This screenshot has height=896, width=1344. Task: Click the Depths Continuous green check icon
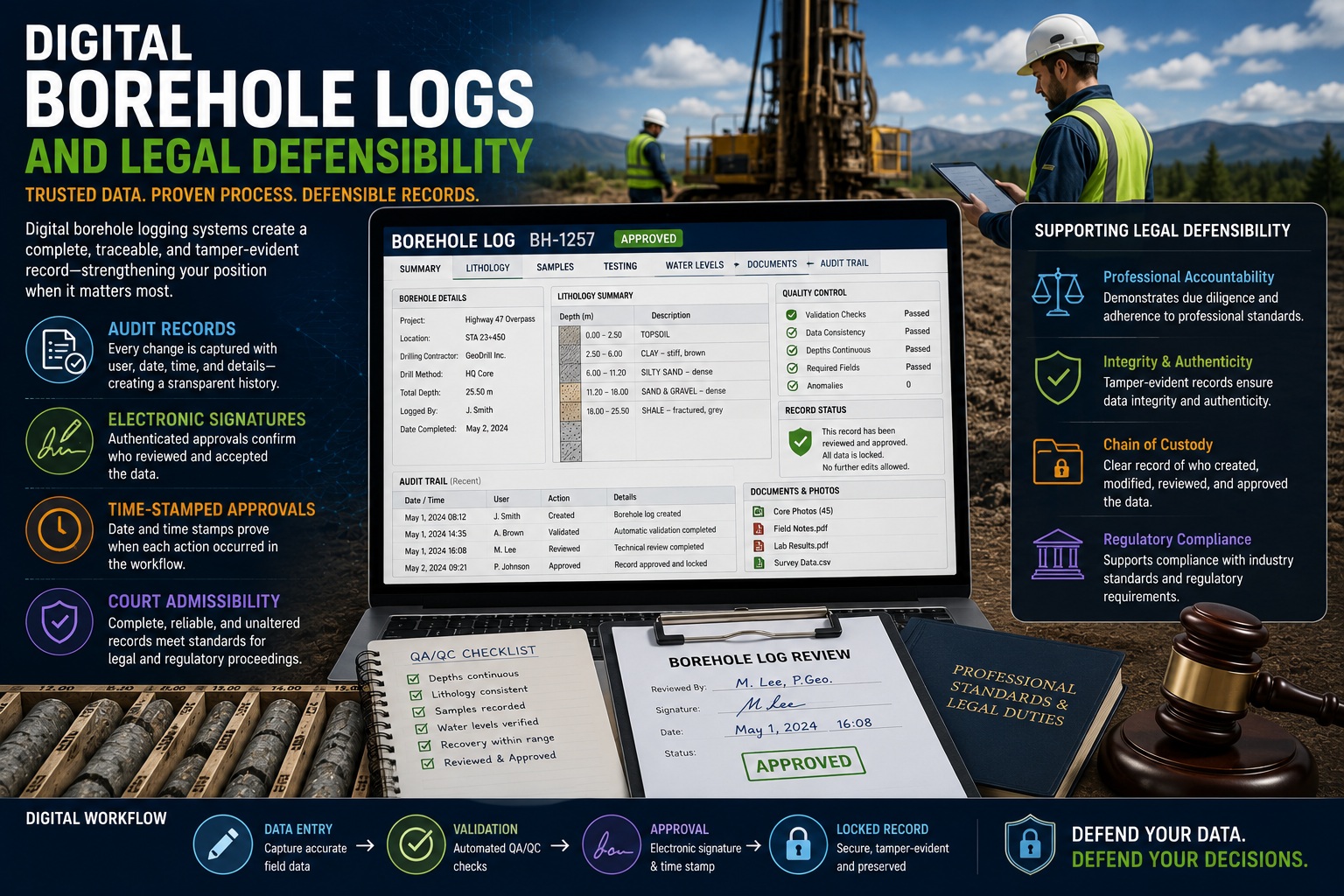click(x=792, y=350)
